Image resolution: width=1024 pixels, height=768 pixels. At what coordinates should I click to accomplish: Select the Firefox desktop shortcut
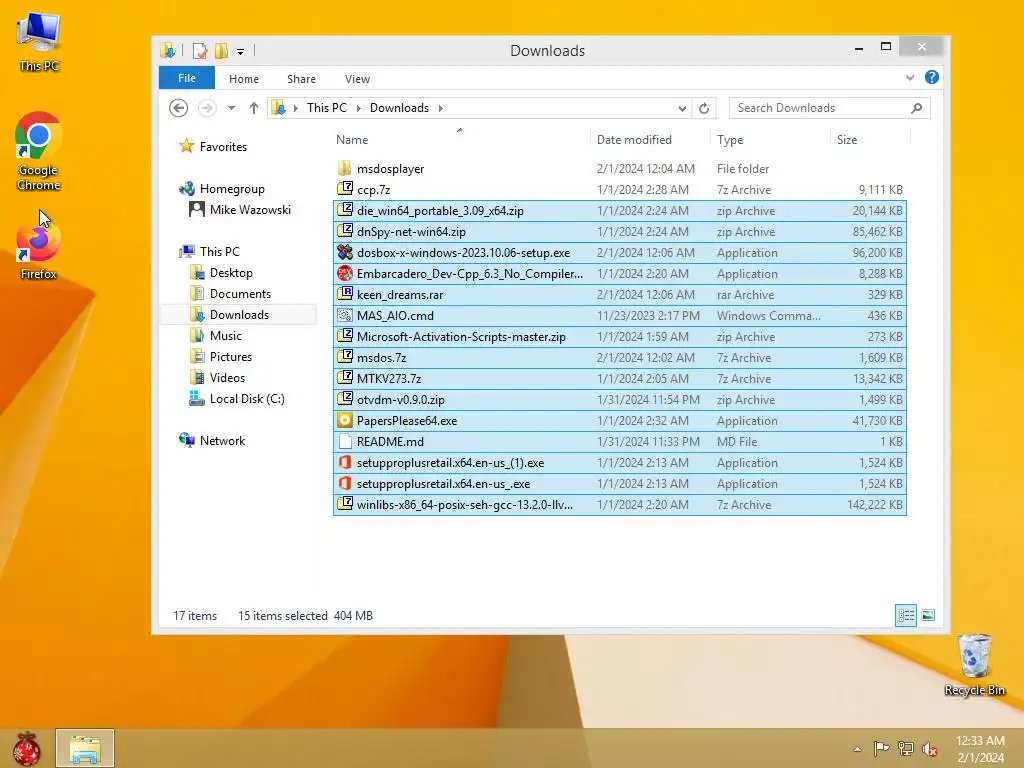point(39,252)
